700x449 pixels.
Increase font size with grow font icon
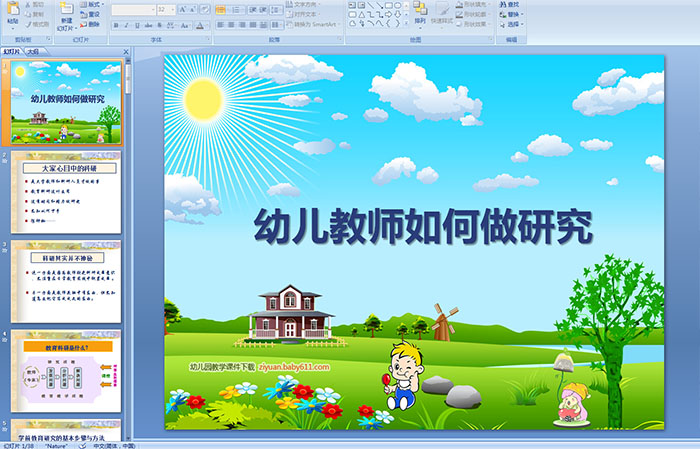pos(183,9)
